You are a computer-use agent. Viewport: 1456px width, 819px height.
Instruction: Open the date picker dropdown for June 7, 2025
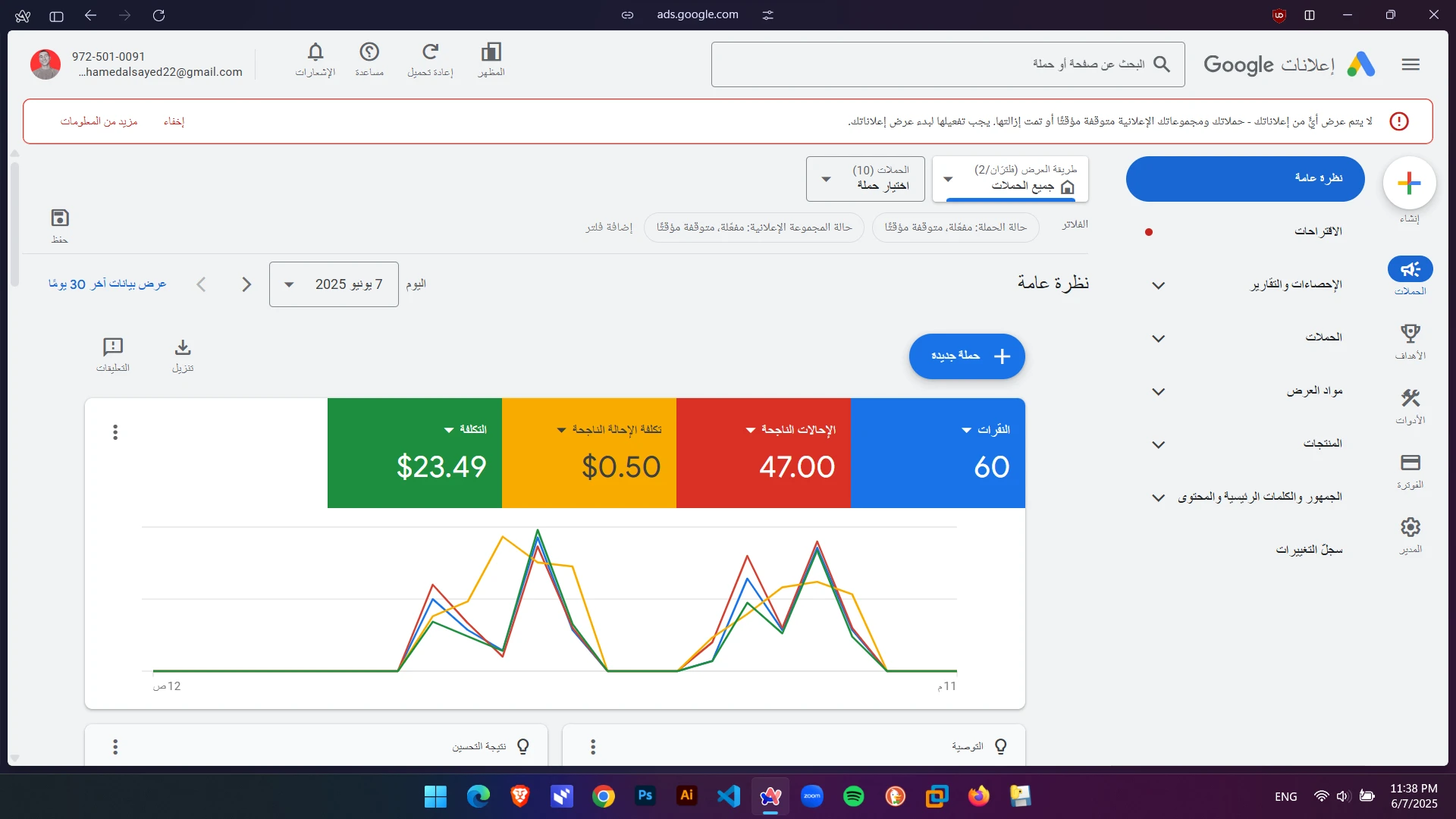pos(334,284)
